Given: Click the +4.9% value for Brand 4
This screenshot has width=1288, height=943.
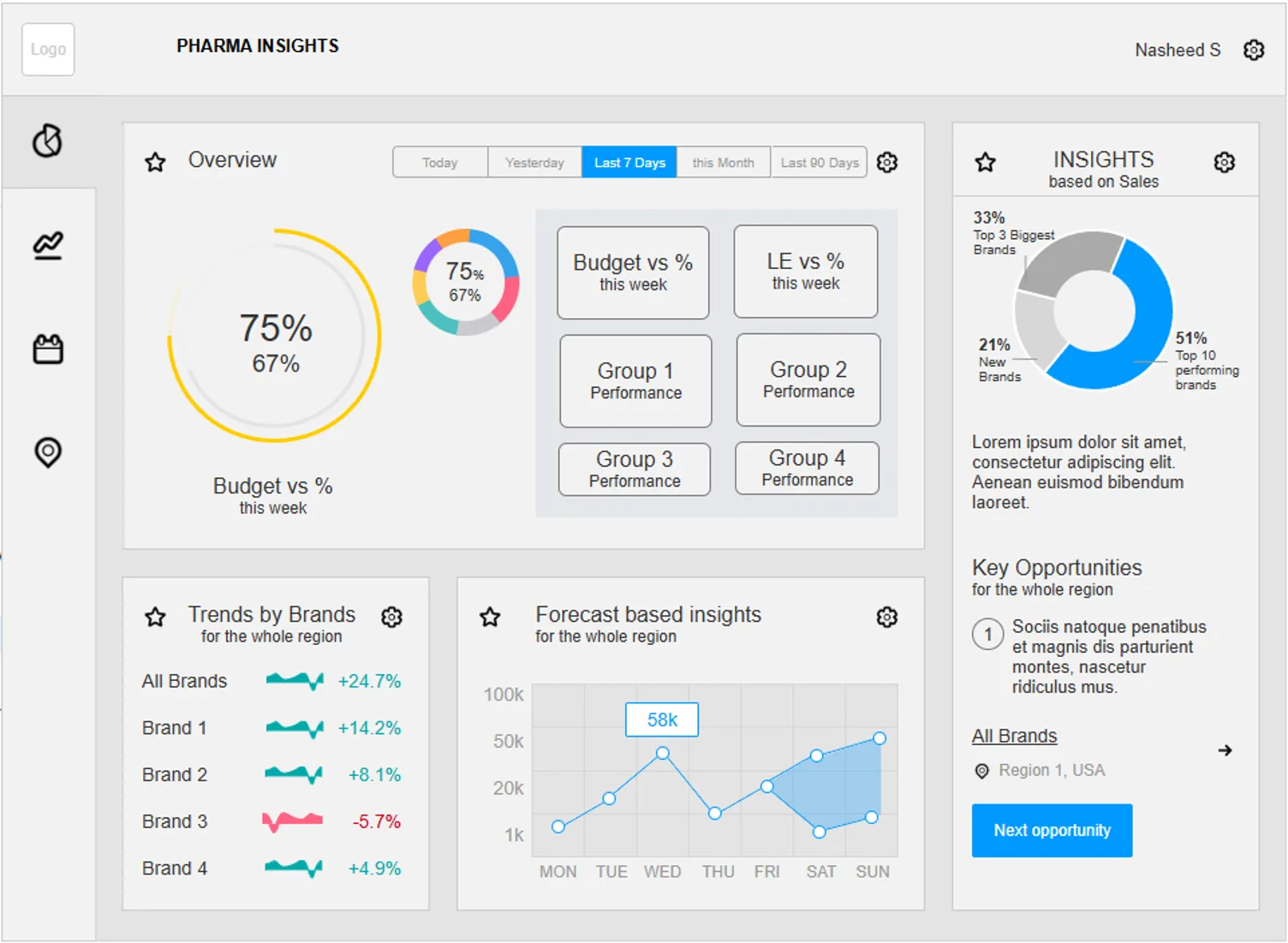Looking at the screenshot, I should 374,868.
